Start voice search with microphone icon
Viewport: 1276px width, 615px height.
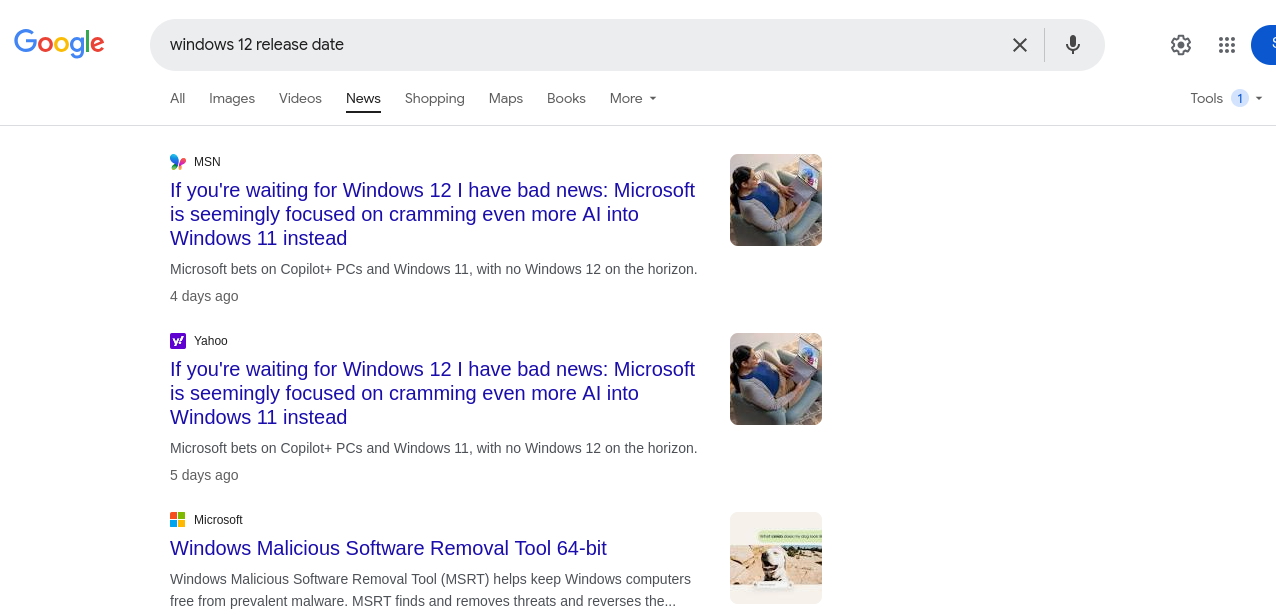(x=1073, y=45)
